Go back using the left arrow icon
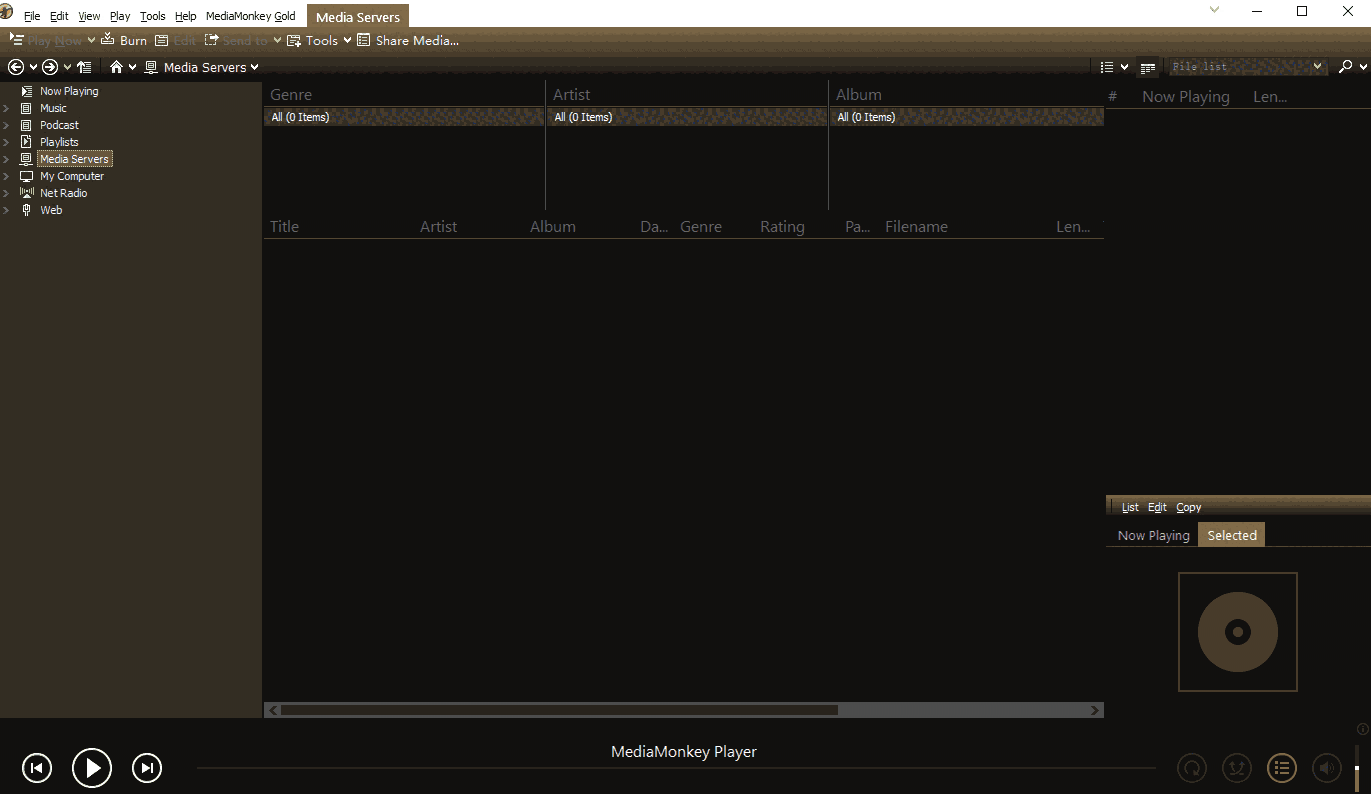 16,67
